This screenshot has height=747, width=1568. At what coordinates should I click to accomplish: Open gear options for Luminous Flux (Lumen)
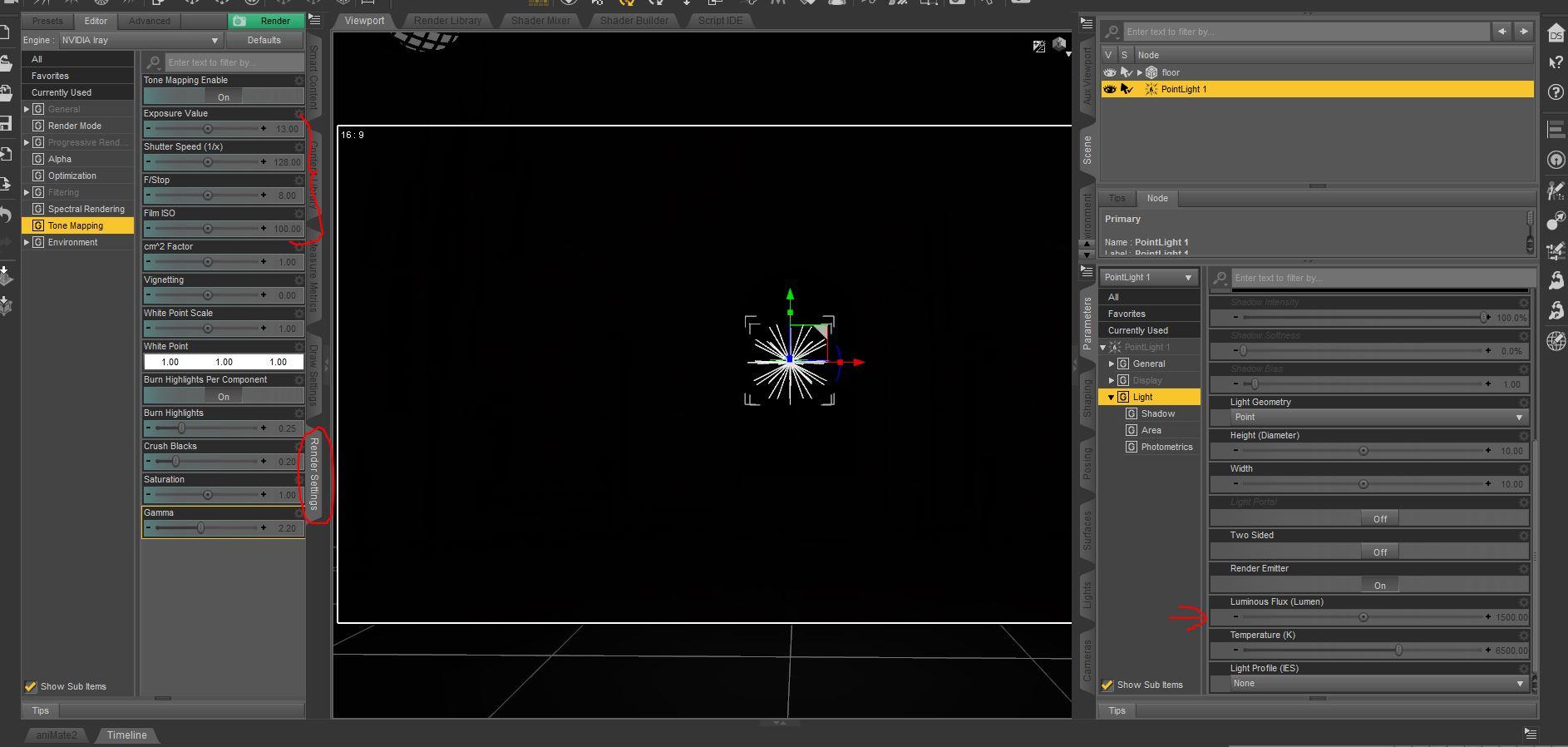1523,602
